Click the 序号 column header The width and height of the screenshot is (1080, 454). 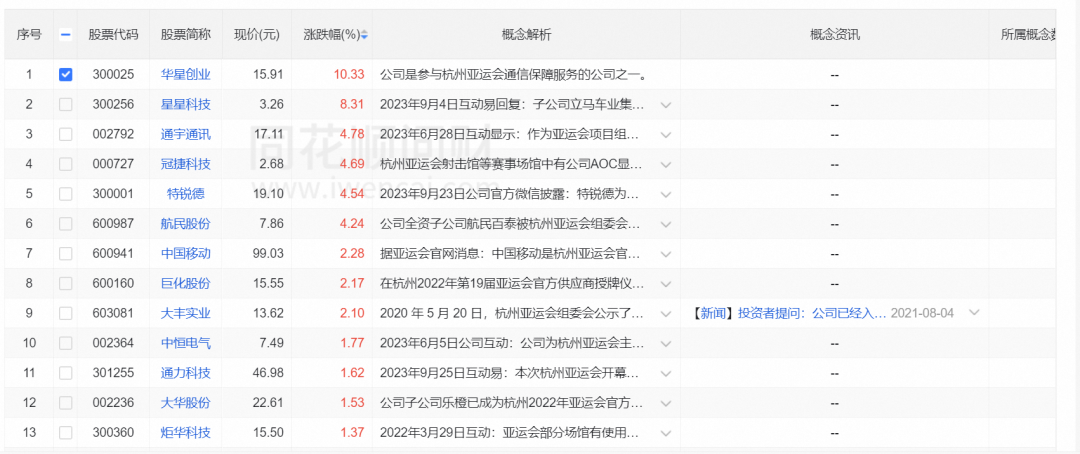[29, 35]
